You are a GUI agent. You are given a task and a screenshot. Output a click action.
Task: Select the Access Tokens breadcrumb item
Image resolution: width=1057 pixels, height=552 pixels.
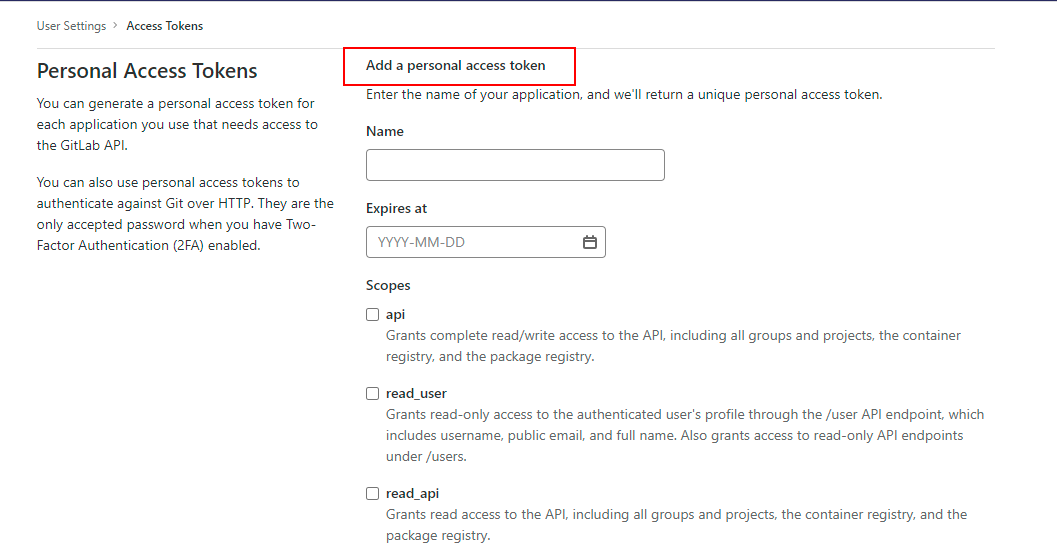165,26
